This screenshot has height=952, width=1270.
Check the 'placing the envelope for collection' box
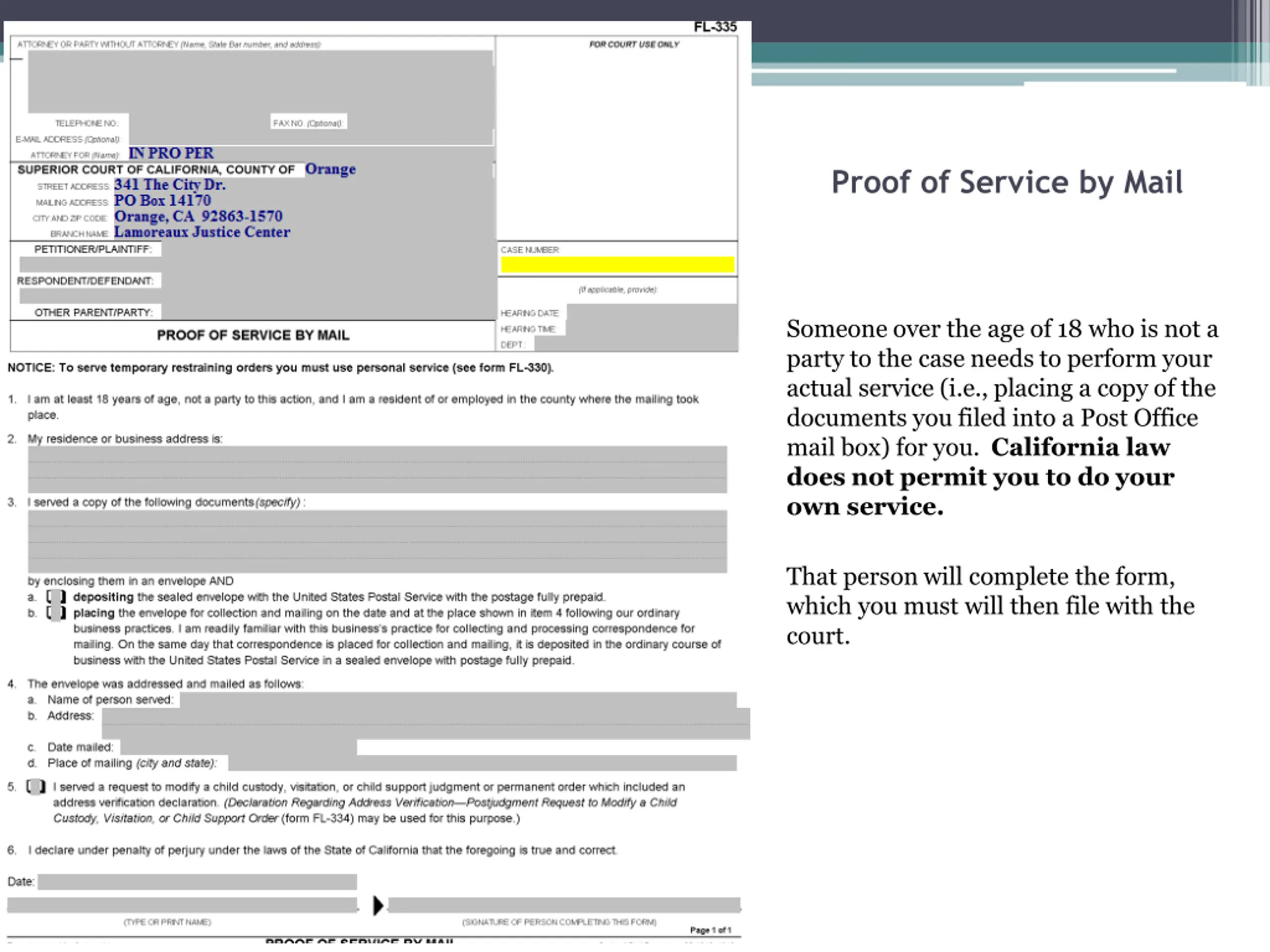point(56,613)
